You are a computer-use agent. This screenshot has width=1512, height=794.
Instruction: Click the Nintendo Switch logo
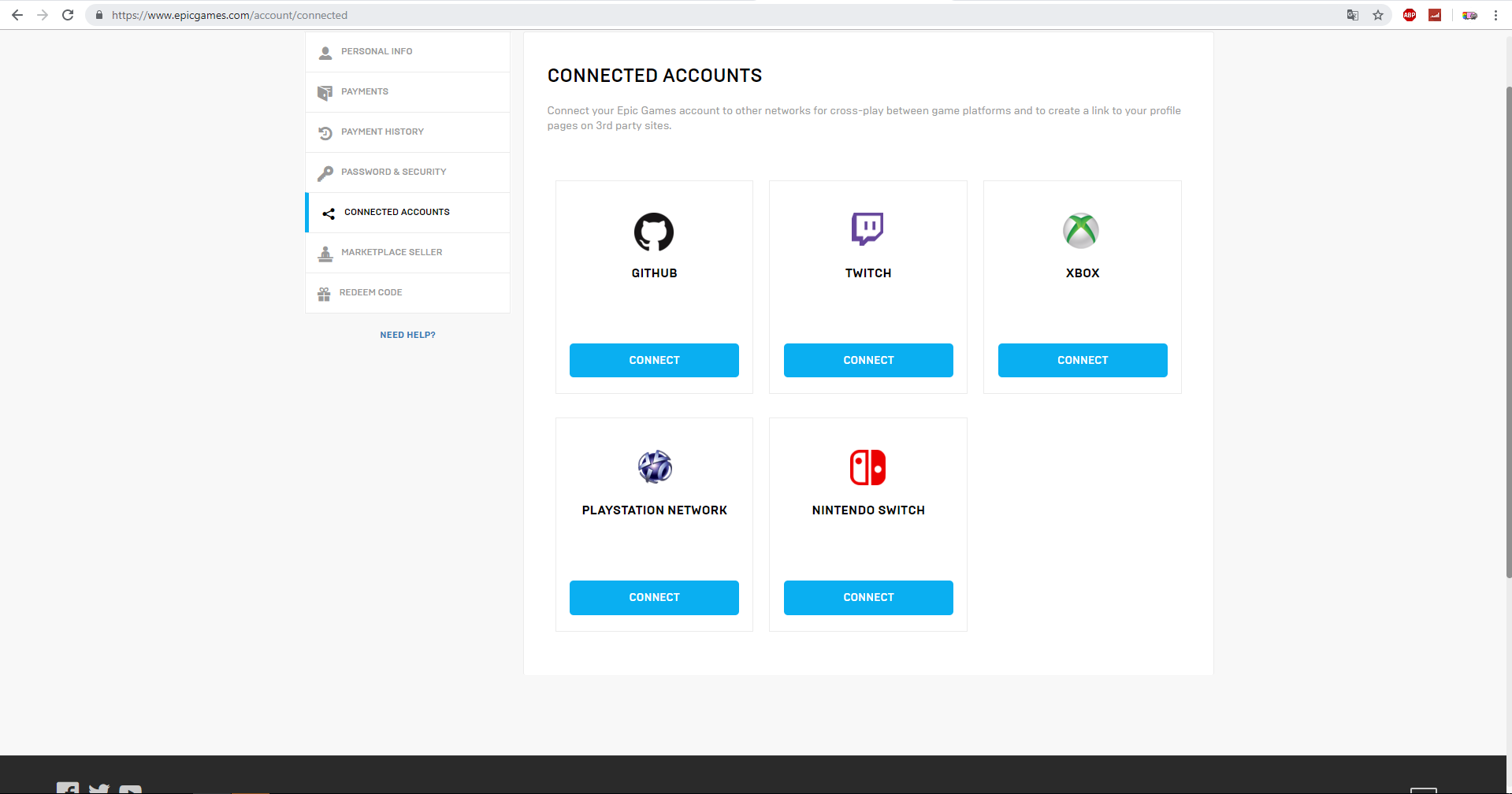[x=867, y=467]
